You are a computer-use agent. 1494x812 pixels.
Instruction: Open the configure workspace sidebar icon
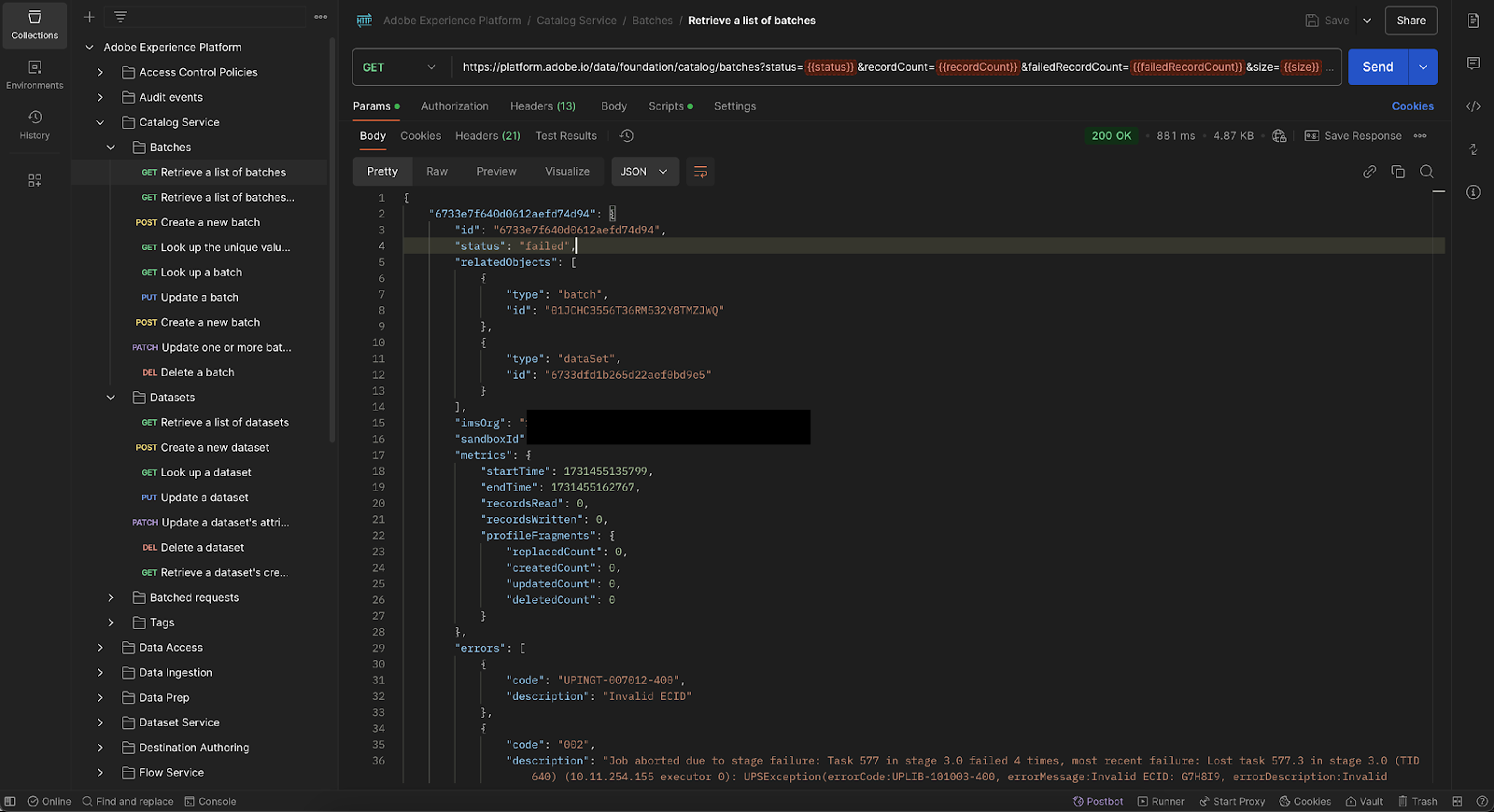click(35, 180)
